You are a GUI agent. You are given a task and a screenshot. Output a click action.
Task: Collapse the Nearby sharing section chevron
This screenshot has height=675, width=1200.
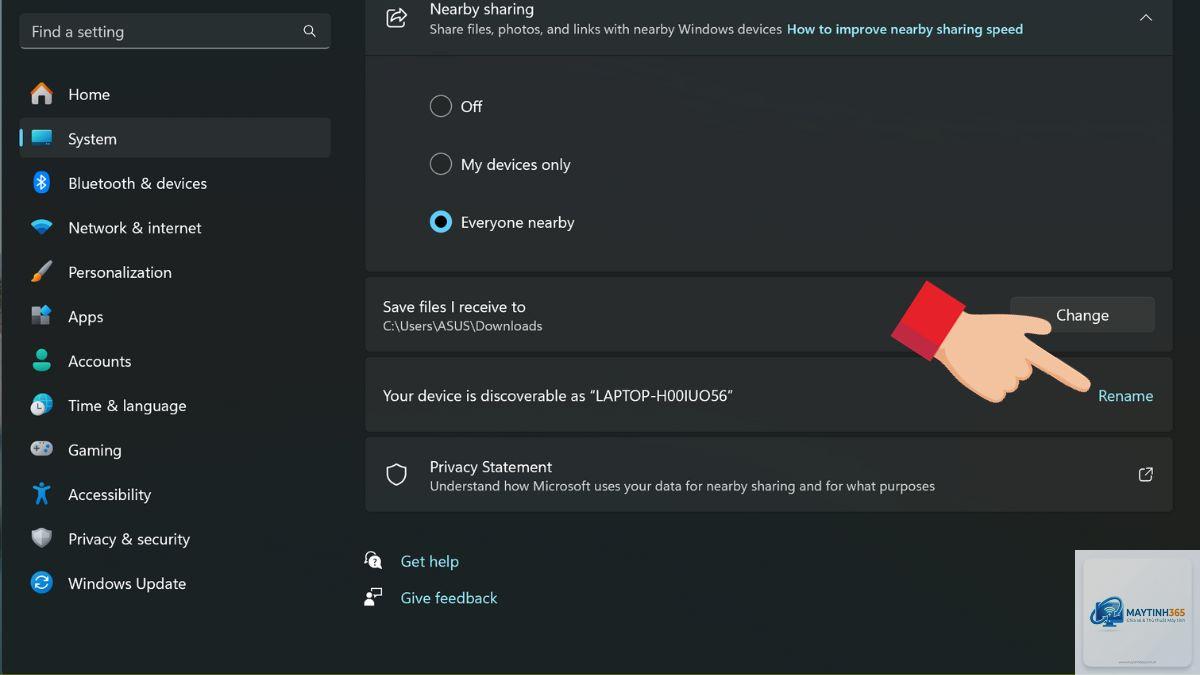click(1146, 18)
